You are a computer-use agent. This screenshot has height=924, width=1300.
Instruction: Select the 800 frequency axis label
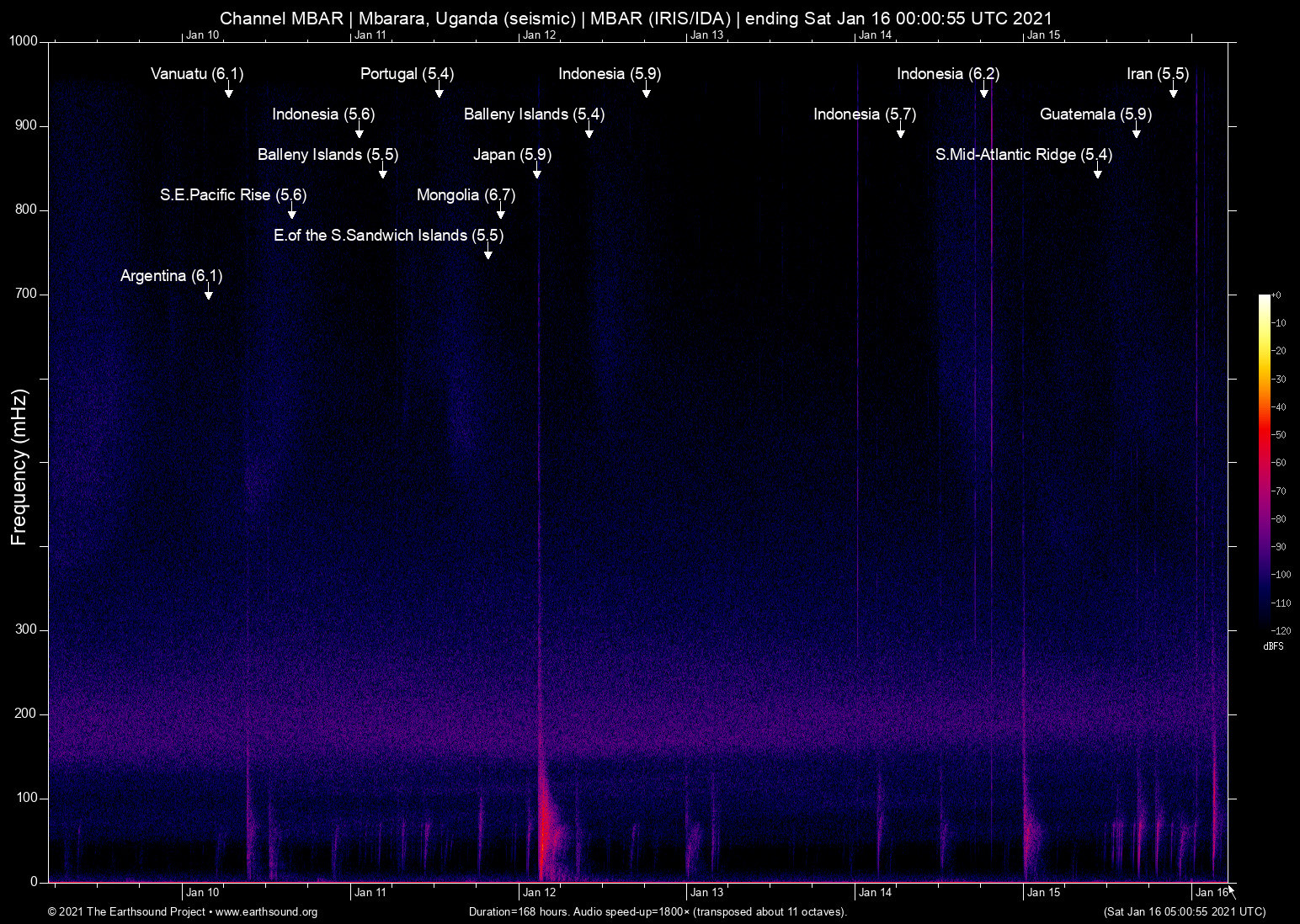coord(27,210)
